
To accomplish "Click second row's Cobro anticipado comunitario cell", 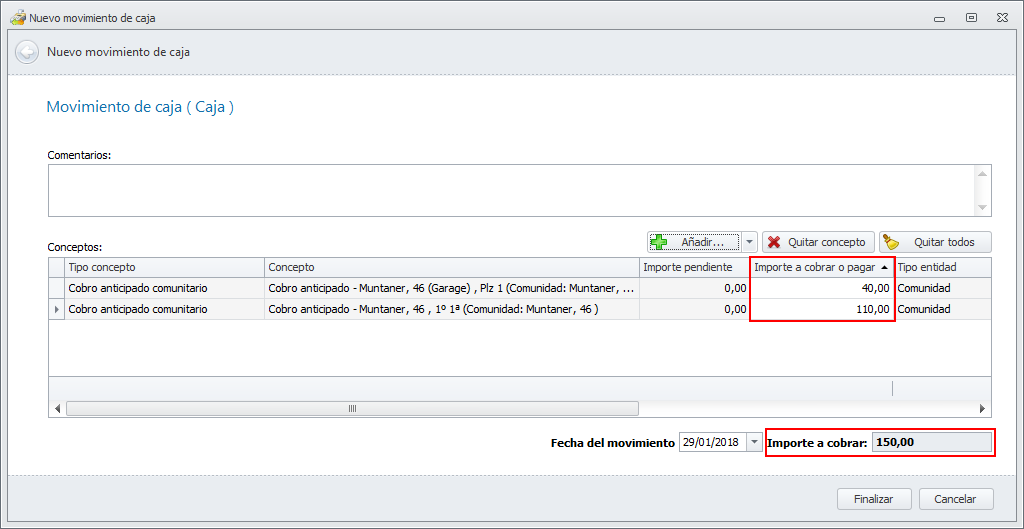I will pyautogui.click(x=164, y=310).
